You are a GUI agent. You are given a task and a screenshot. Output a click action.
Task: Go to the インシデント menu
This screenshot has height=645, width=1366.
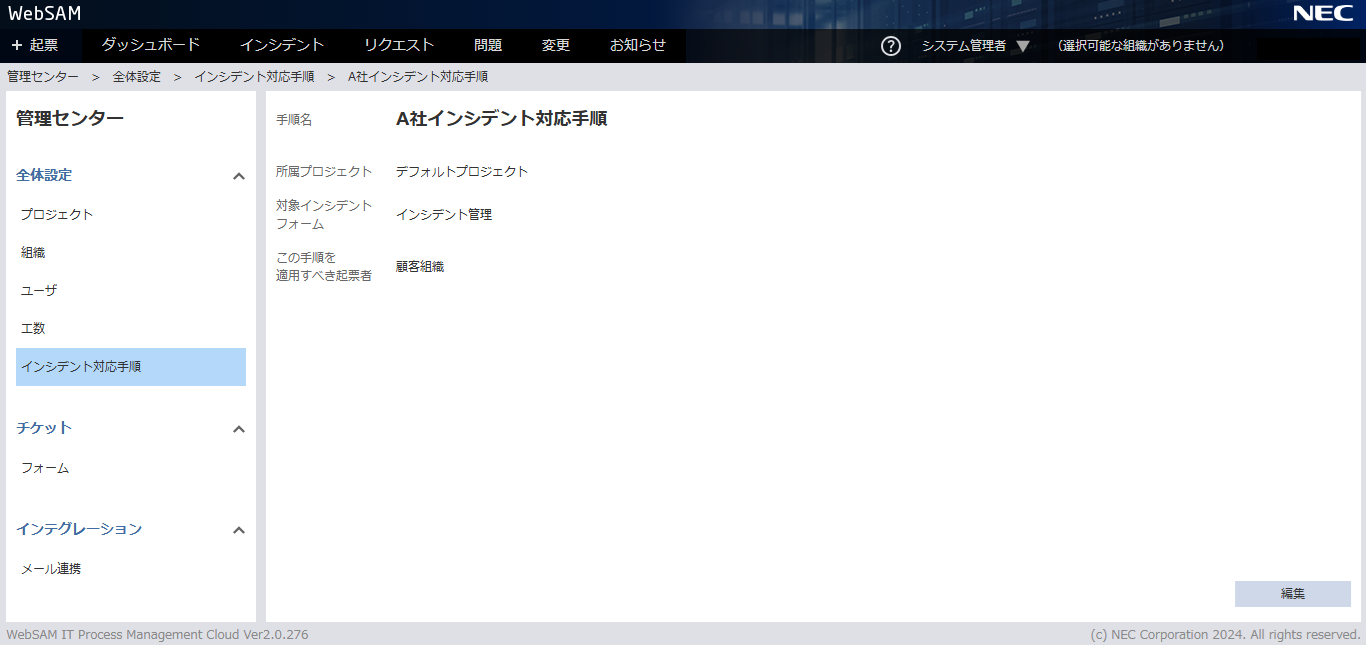pos(282,45)
